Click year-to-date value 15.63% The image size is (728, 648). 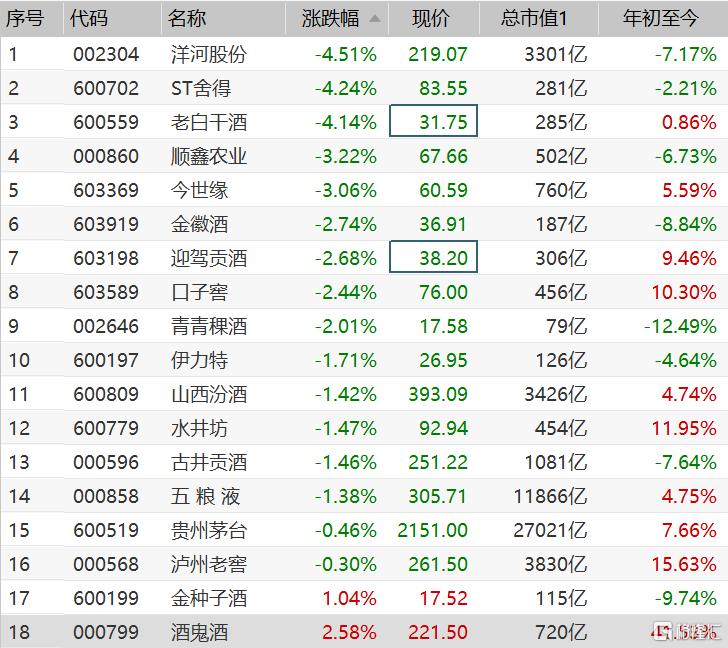pyautogui.click(x=684, y=564)
